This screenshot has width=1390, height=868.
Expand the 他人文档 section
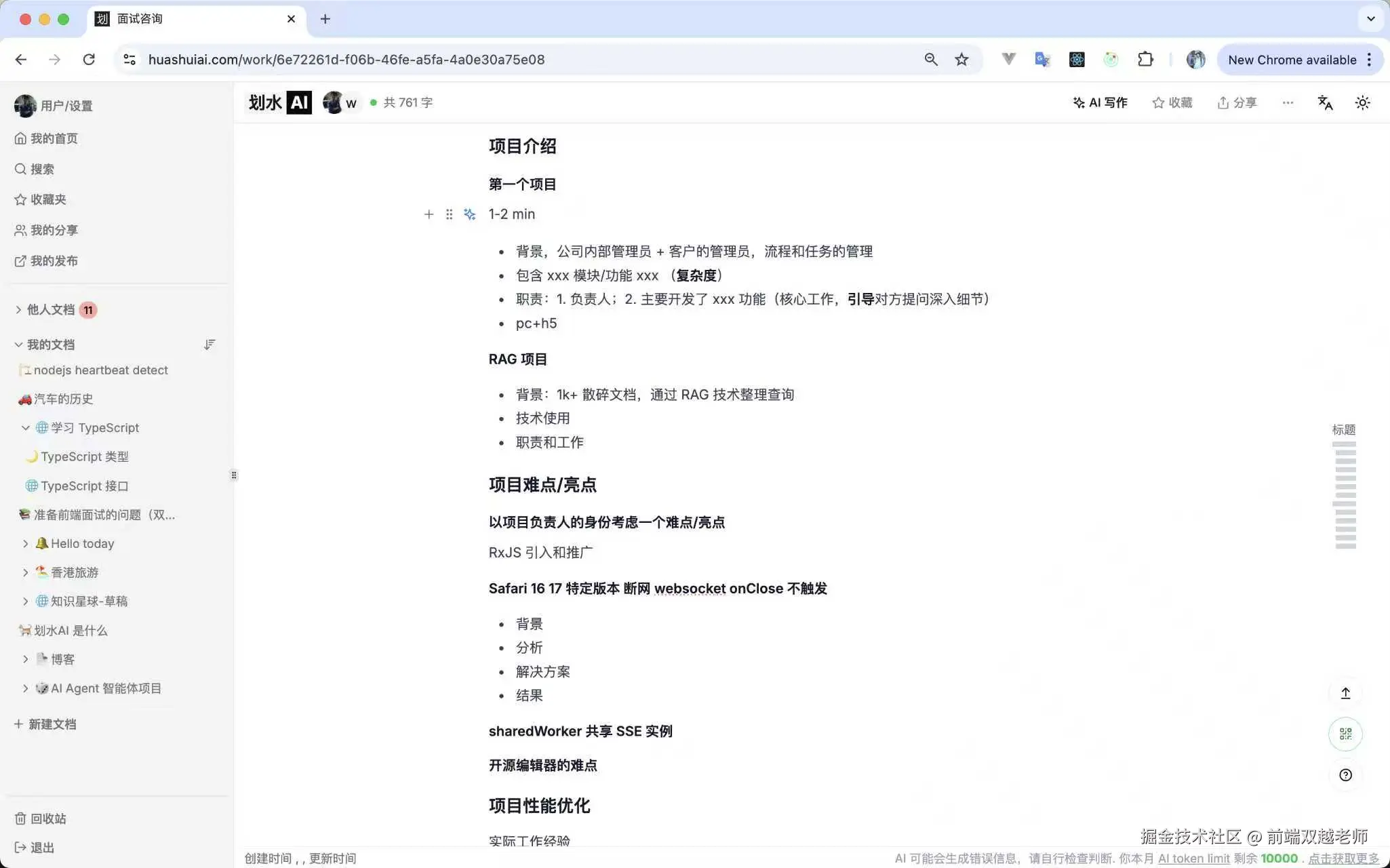click(17, 309)
